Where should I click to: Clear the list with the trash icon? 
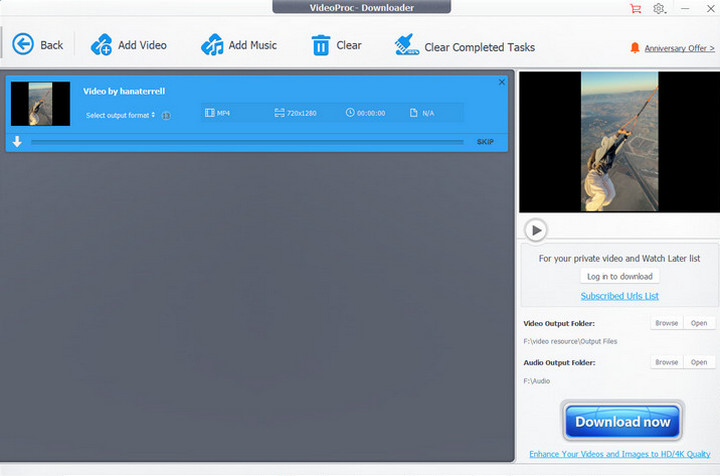click(321, 45)
